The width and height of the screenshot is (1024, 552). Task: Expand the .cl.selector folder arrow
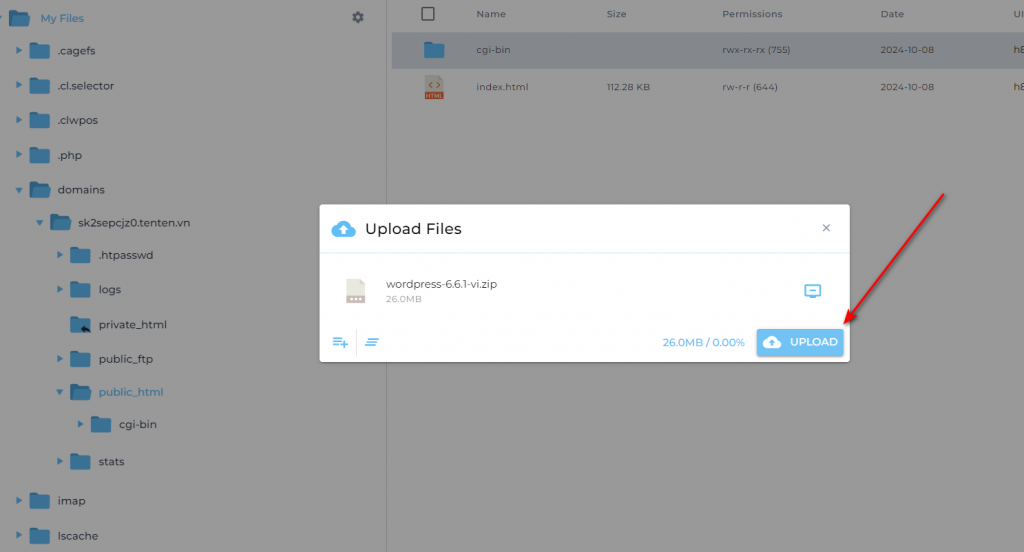coord(19,85)
